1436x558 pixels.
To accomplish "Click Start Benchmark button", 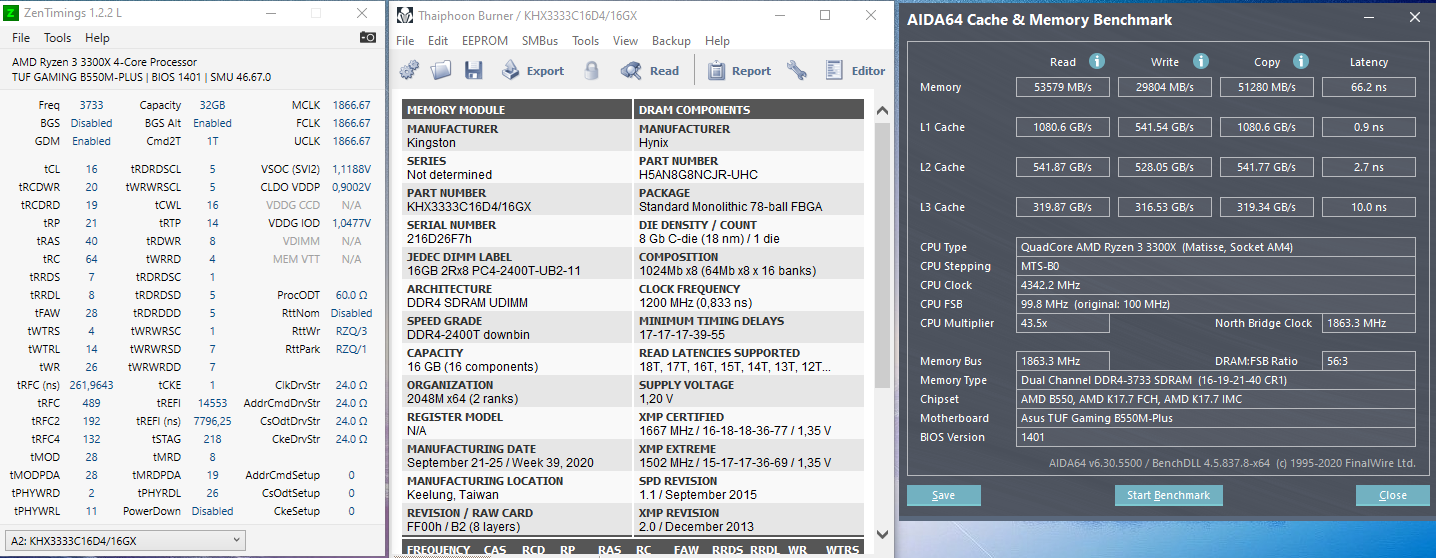I will click(1168, 495).
